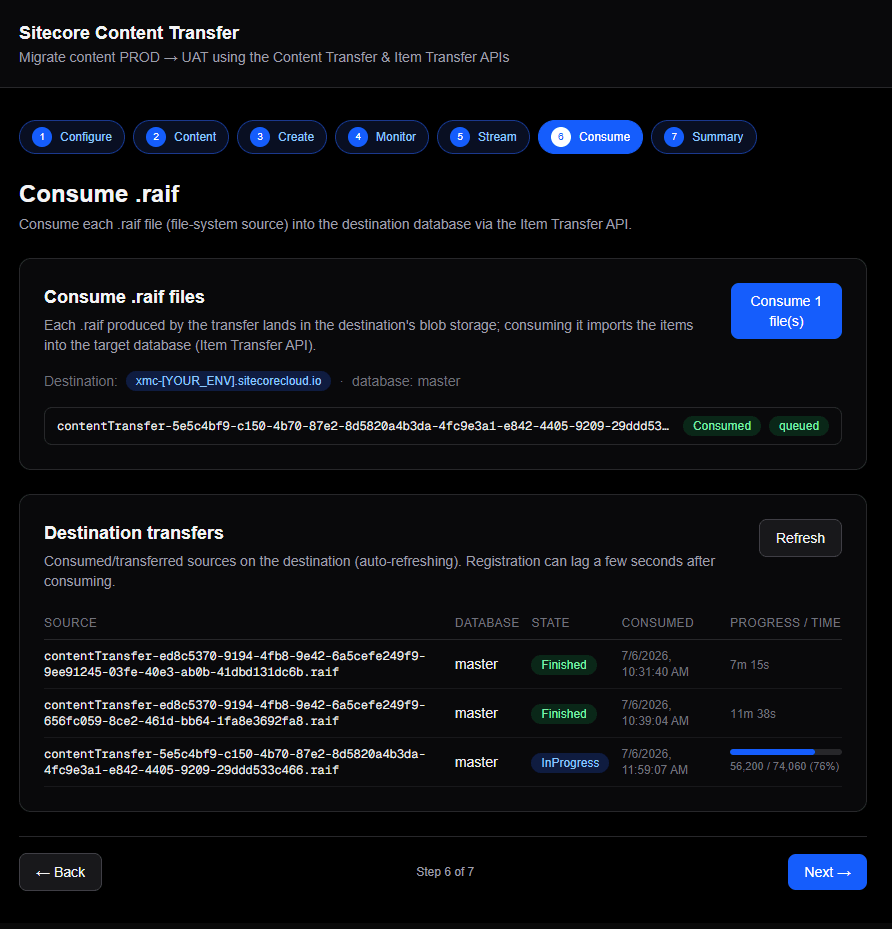This screenshot has height=929, width=892.
Task: Go to step 1 Configure
Action: click(x=72, y=137)
